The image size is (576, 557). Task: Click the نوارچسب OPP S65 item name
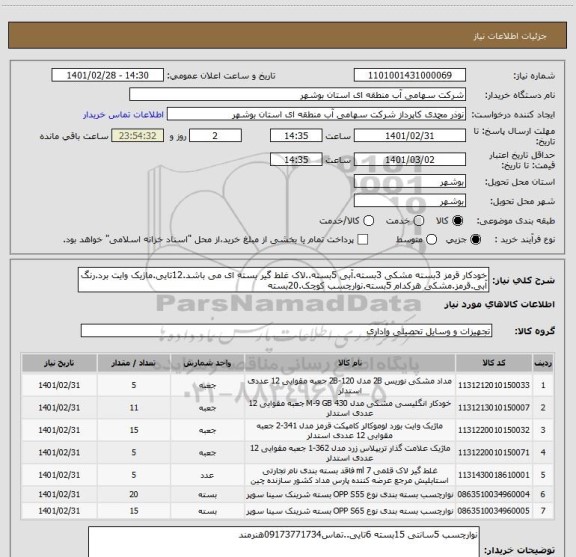coord(350,511)
